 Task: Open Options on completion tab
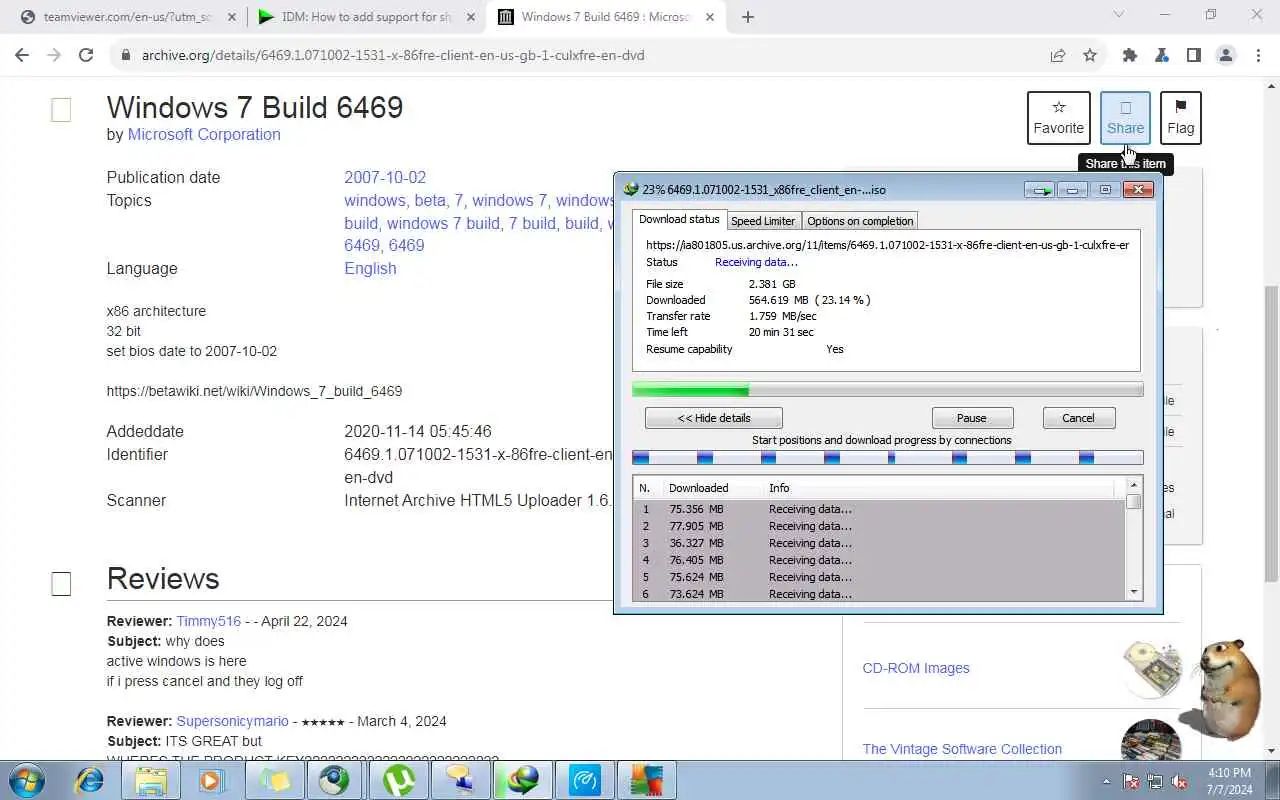point(860,221)
